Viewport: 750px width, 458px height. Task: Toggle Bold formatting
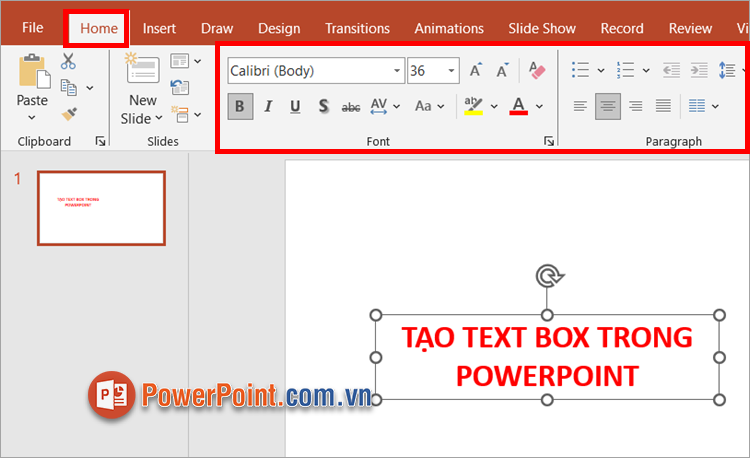(x=240, y=106)
